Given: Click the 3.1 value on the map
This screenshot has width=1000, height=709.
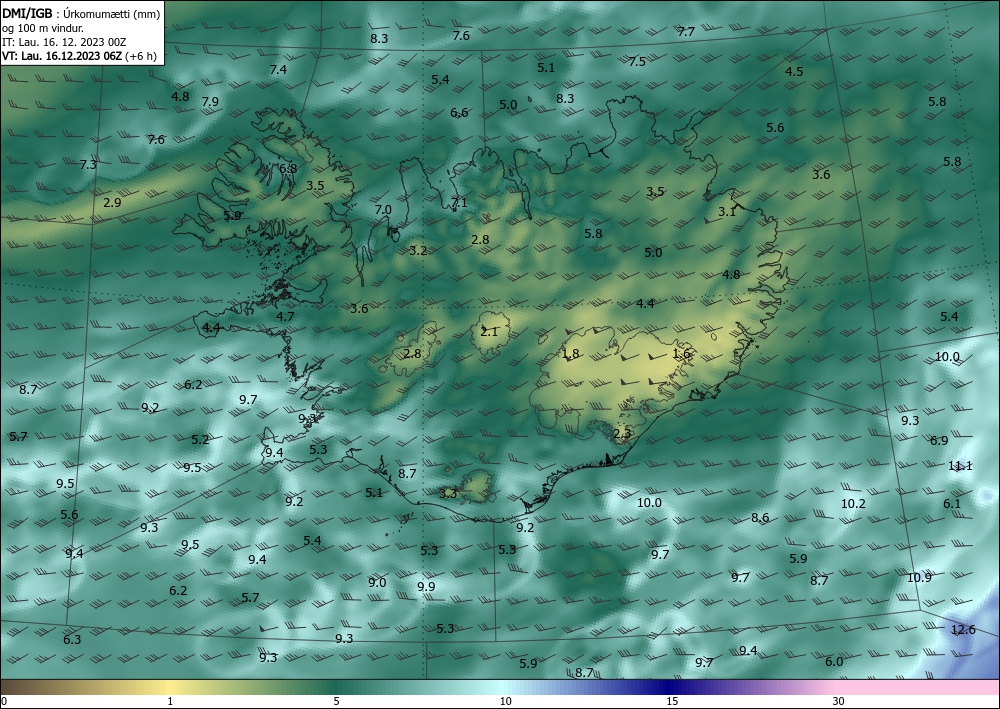Looking at the screenshot, I should [x=727, y=212].
